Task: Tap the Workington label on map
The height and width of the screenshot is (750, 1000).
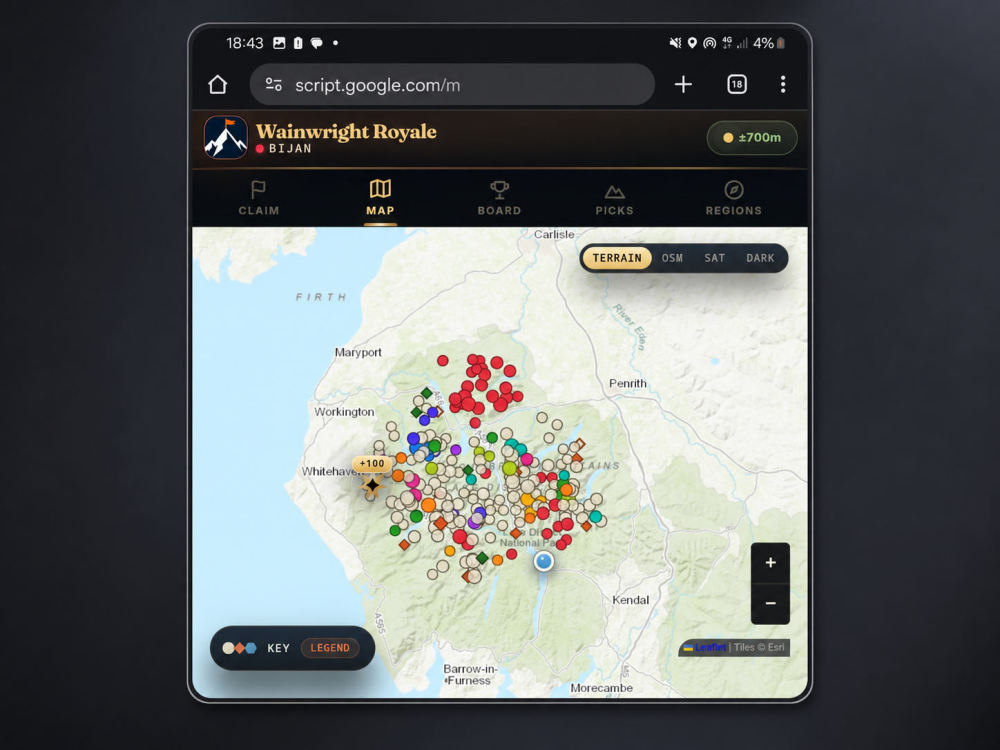Action: pos(344,412)
